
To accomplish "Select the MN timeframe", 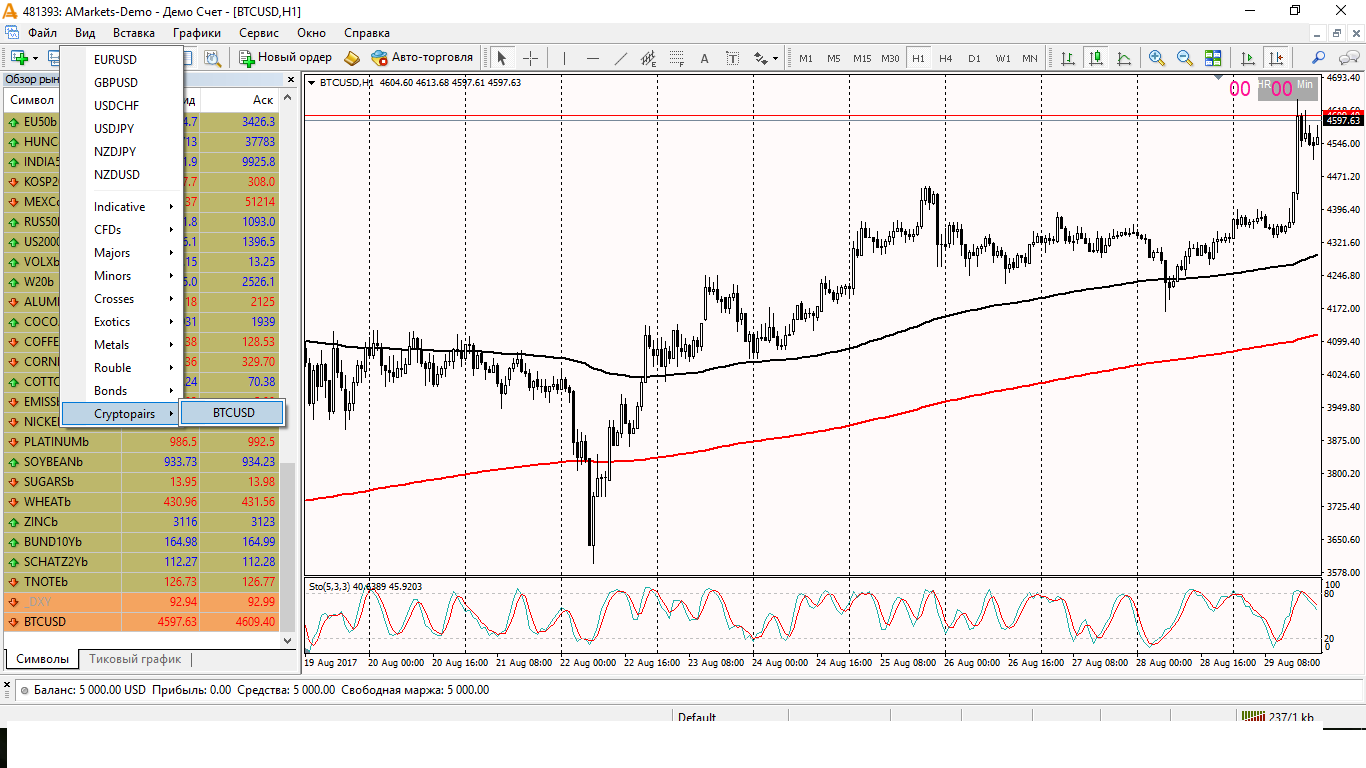I will [1030, 58].
